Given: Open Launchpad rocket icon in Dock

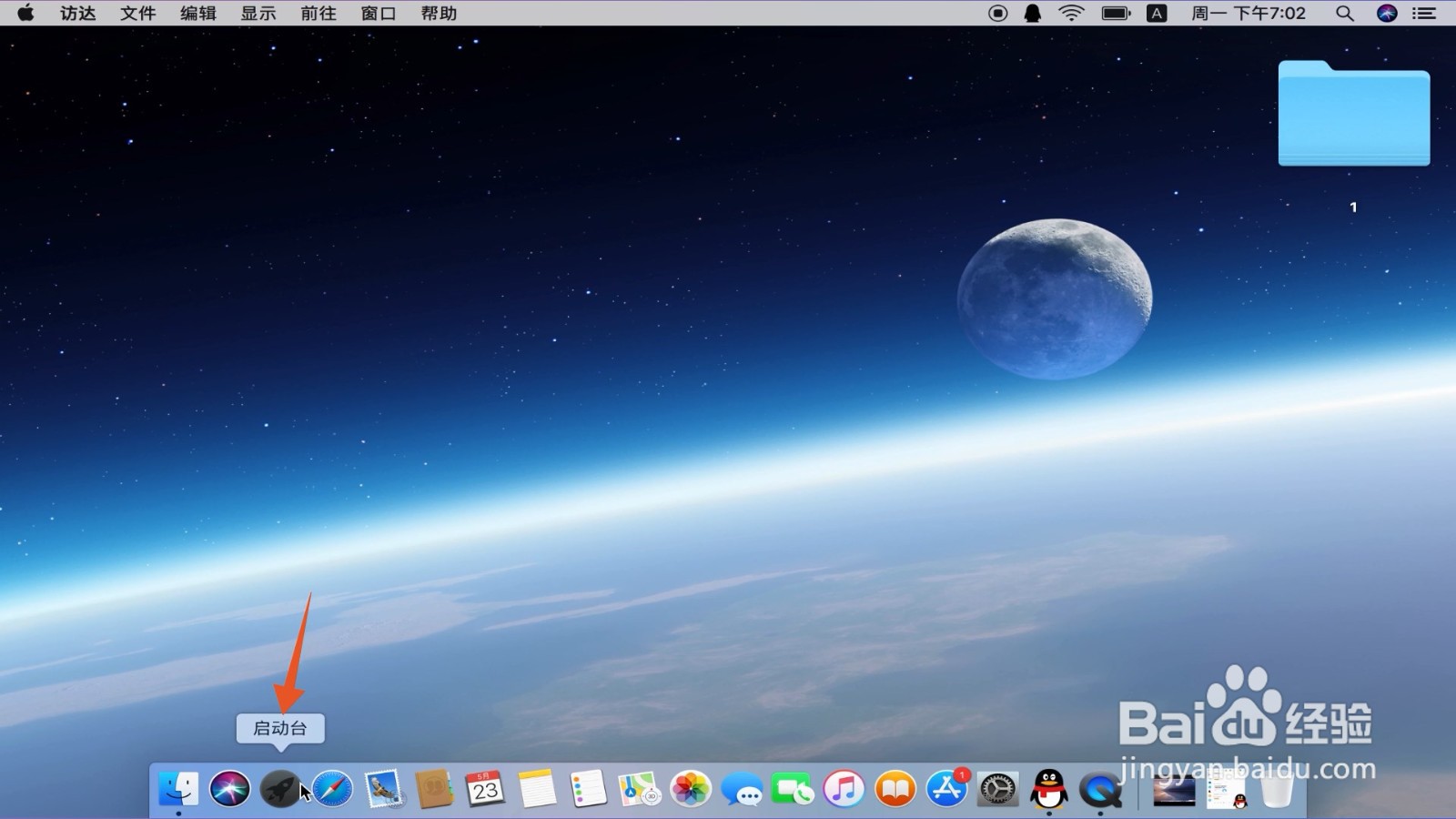Looking at the screenshot, I should click(x=281, y=788).
